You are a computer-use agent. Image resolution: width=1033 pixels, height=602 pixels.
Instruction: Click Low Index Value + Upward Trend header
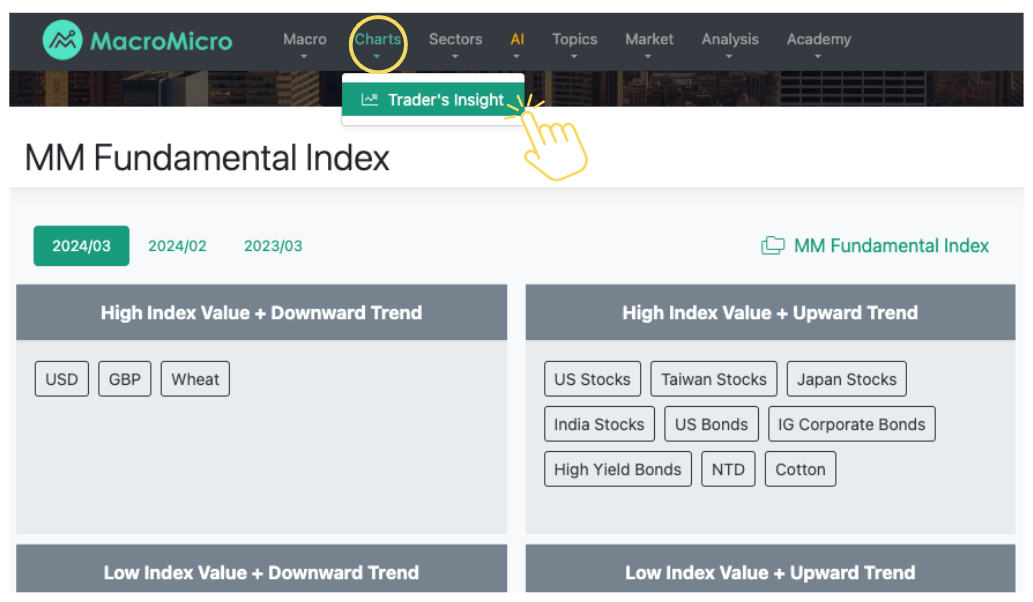tap(770, 569)
